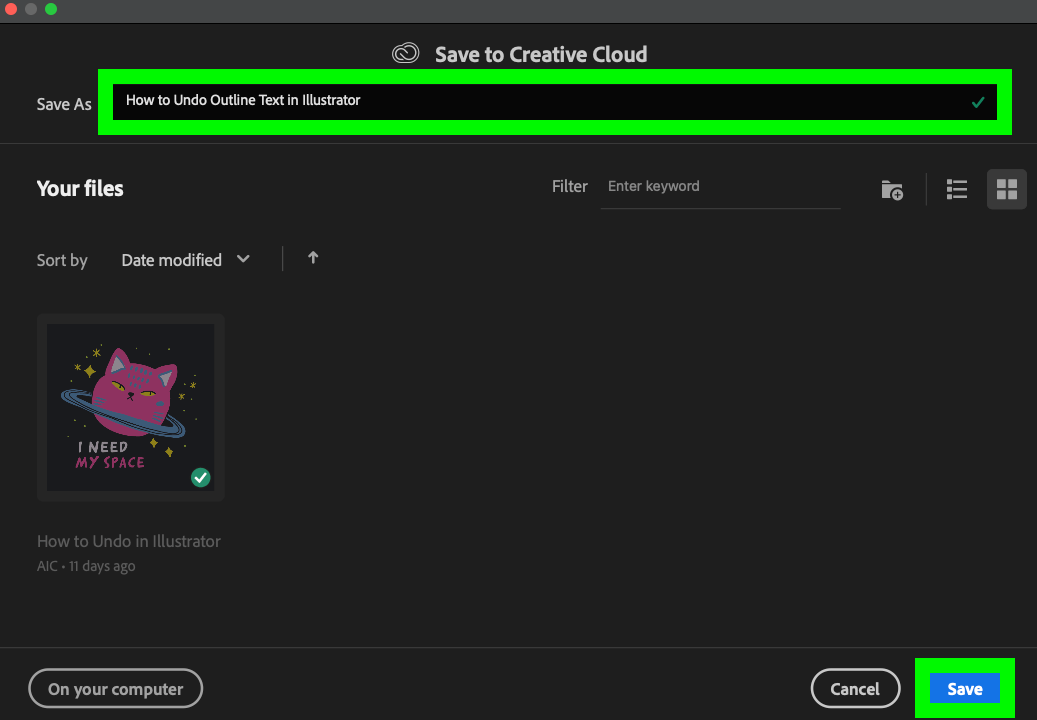Open the Date modified sort dropdown

pos(185,260)
